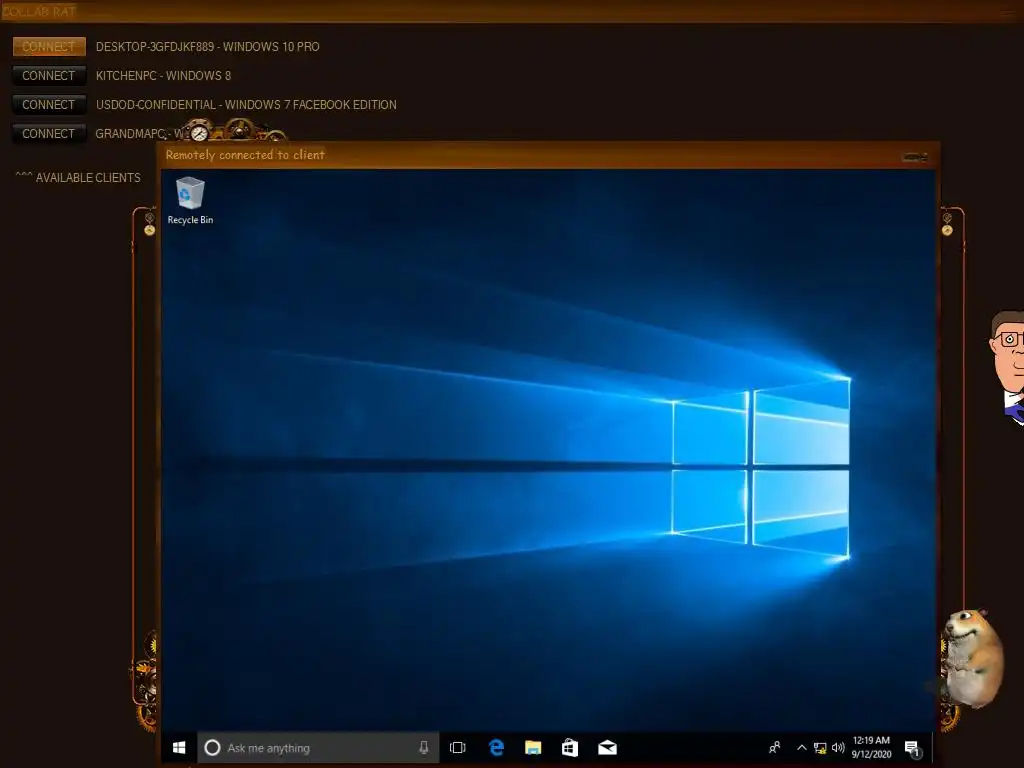
Task: Click the Cortana circle icon in search box
Action: coord(212,748)
